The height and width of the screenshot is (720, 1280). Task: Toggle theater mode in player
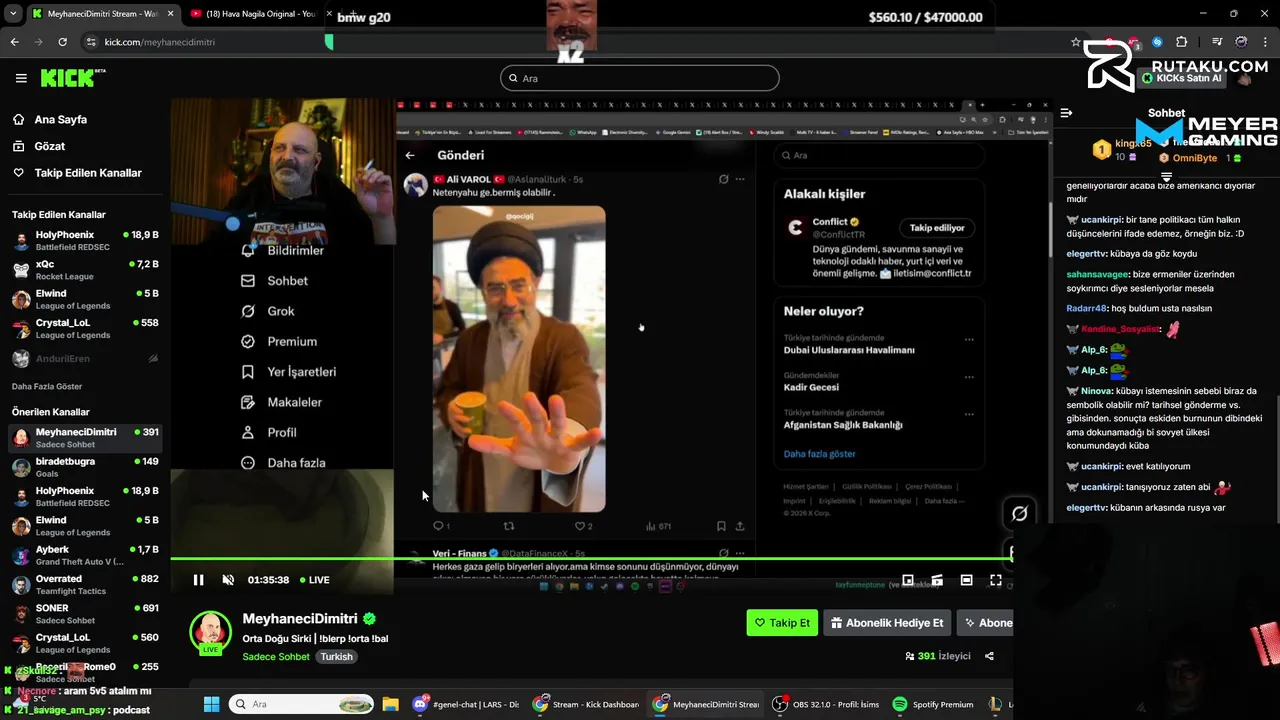966,580
